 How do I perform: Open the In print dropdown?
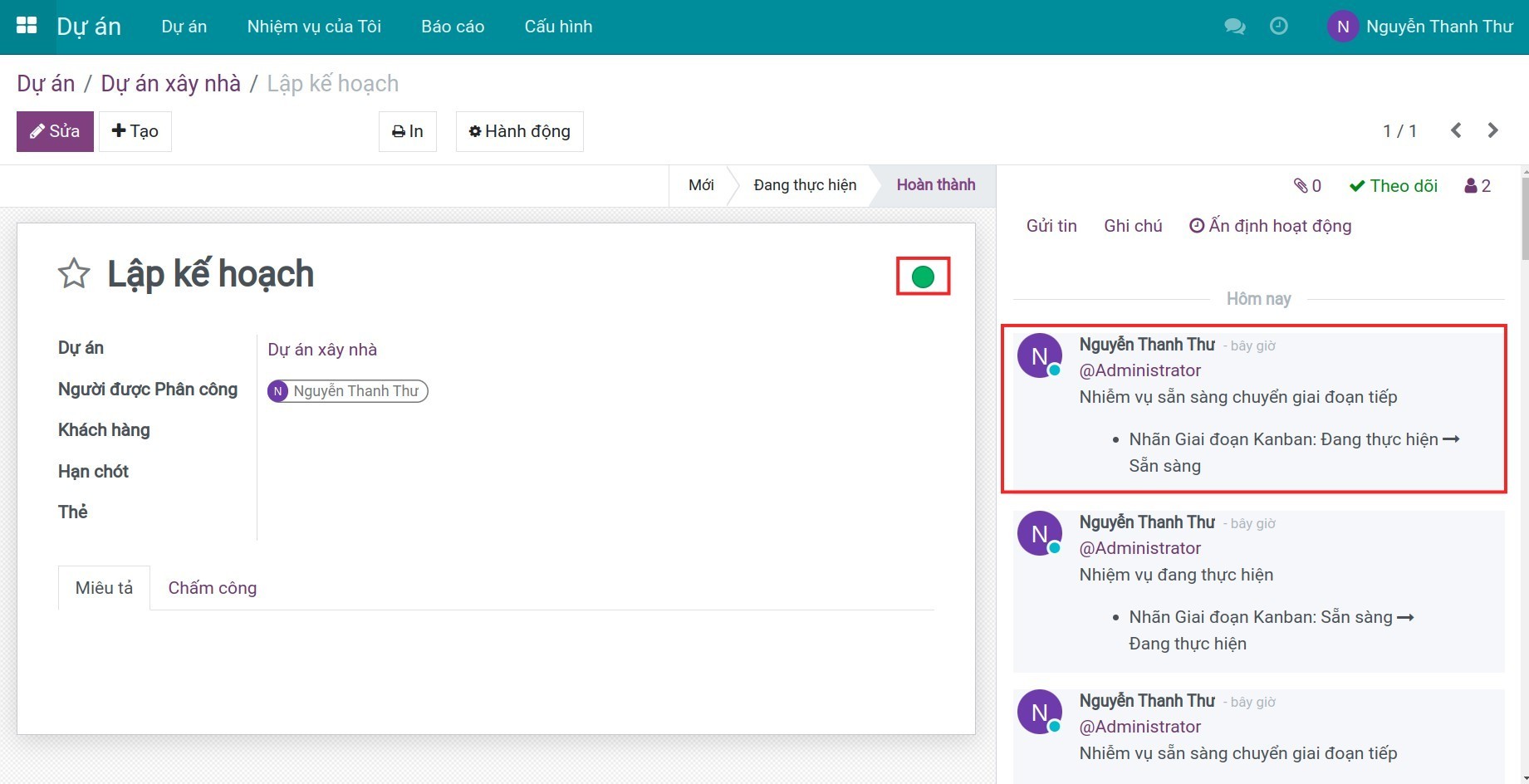[407, 131]
